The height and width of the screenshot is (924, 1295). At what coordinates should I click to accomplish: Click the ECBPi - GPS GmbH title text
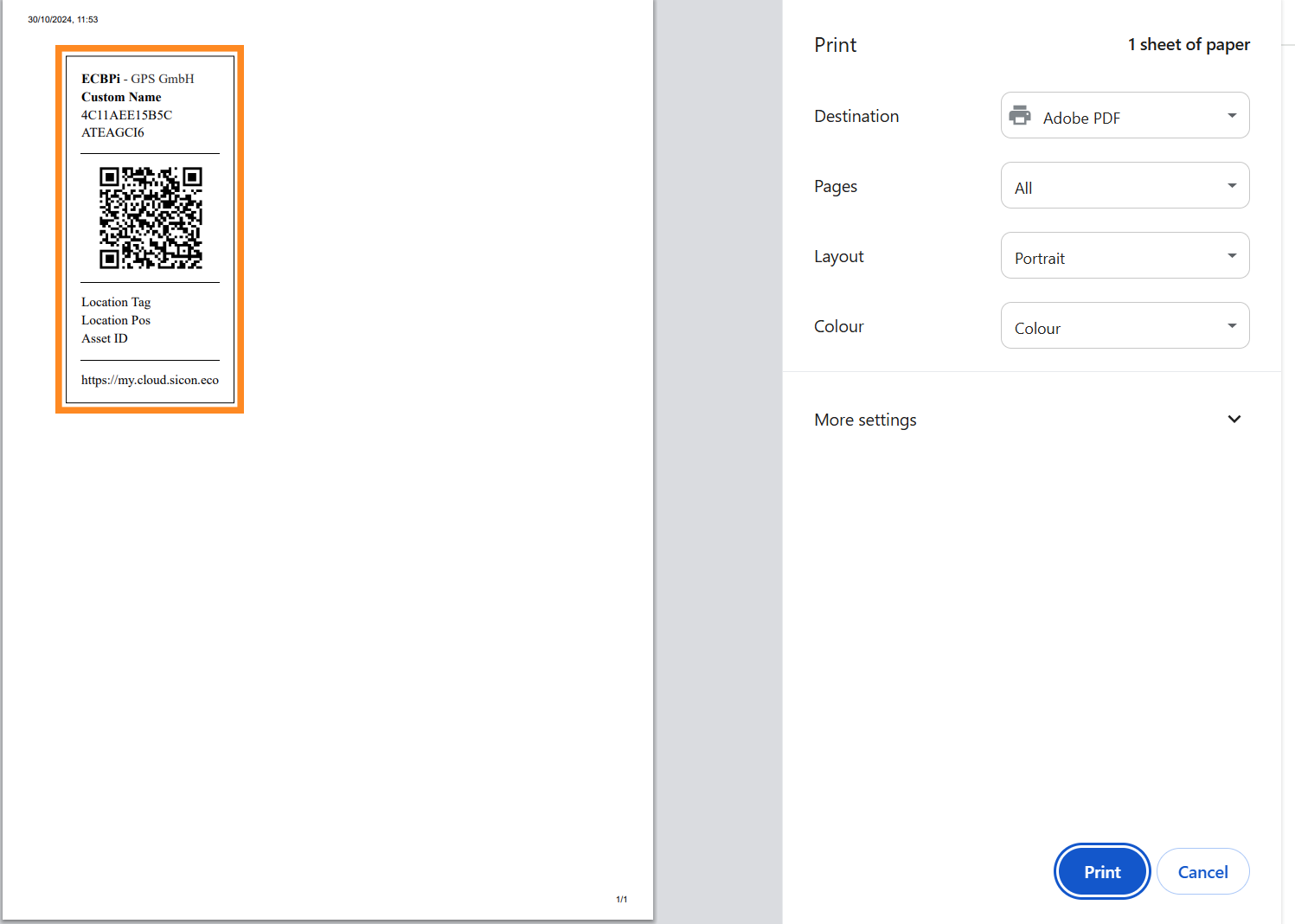pyautogui.click(x=138, y=79)
